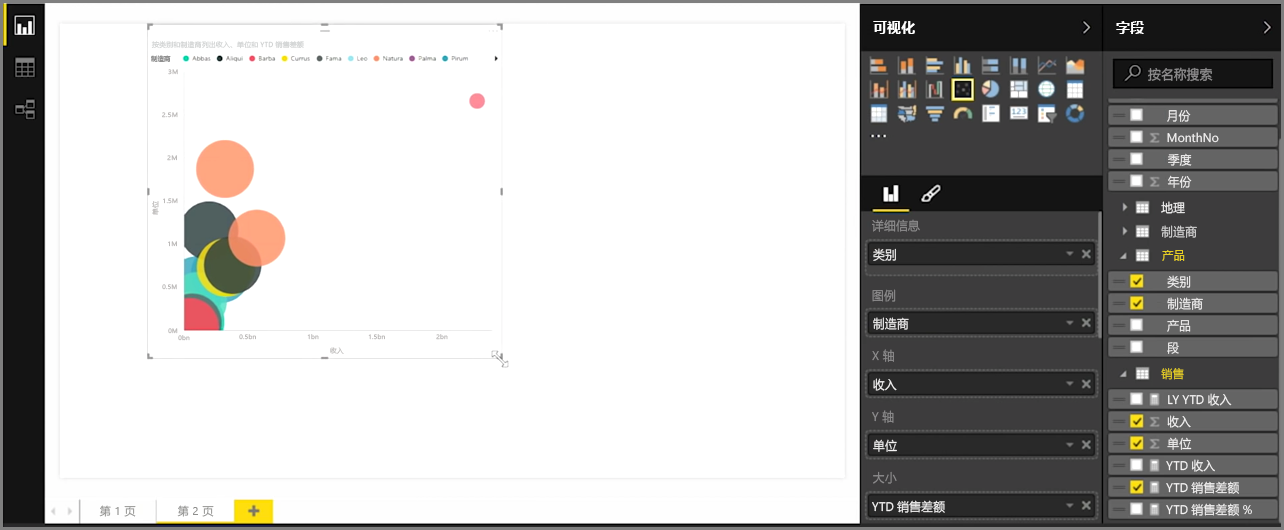This screenshot has width=1284, height=530.
Task: Open more visuals ellipsis menu
Action: [878, 135]
